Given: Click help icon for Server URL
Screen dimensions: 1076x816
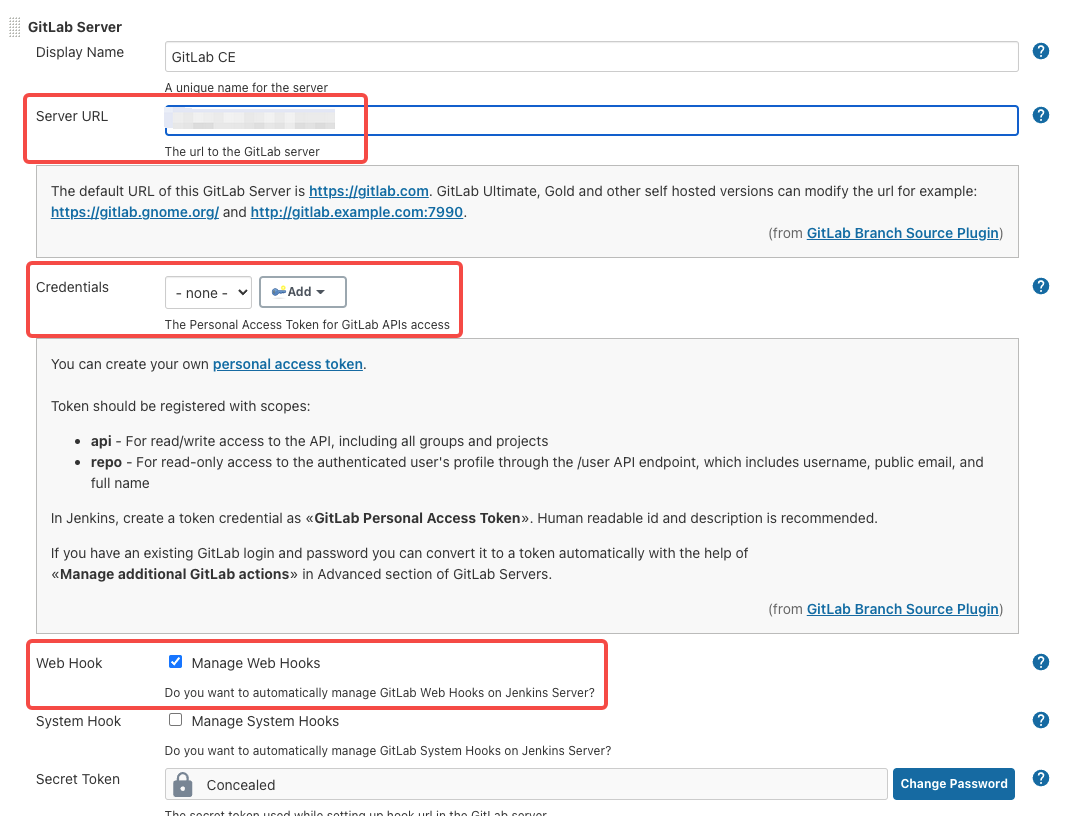Looking at the screenshot, I should [x=1041, y=115].
